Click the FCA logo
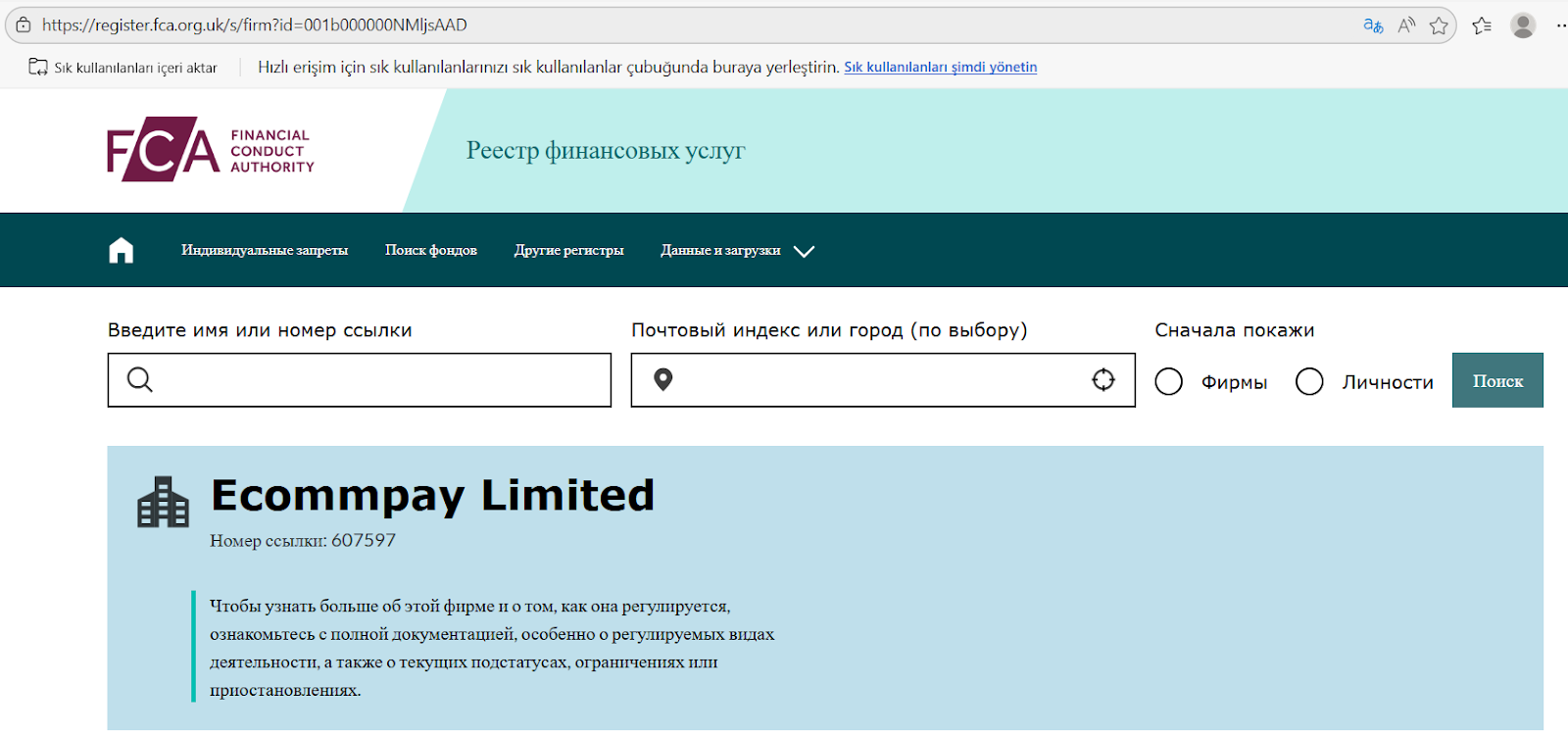Screen dimensions: 1568x734 [211, 150]
